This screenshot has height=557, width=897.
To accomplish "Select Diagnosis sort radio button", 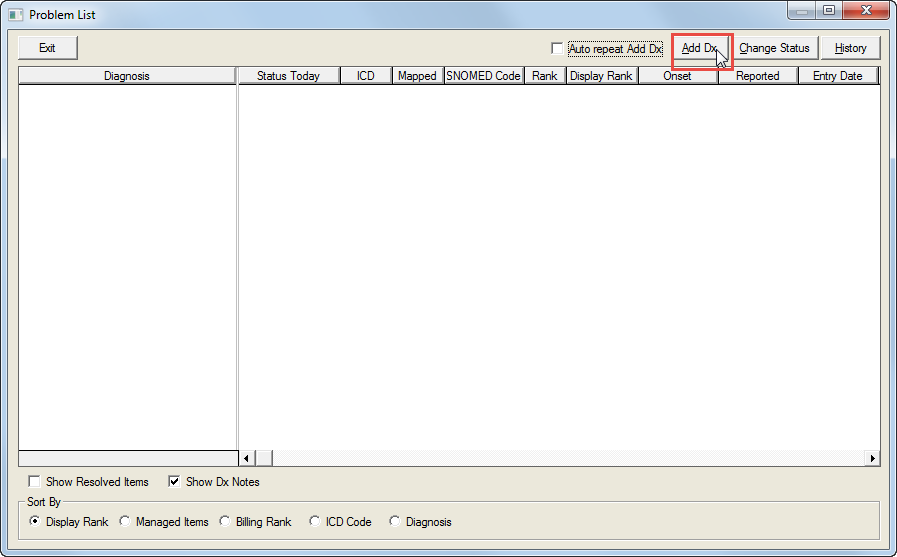I will point(395,522).
